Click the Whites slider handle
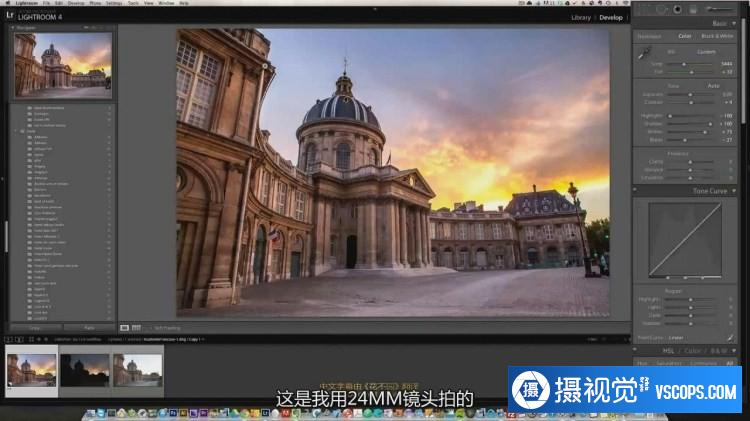Screen dimensions: 750x421 point(705,132)
